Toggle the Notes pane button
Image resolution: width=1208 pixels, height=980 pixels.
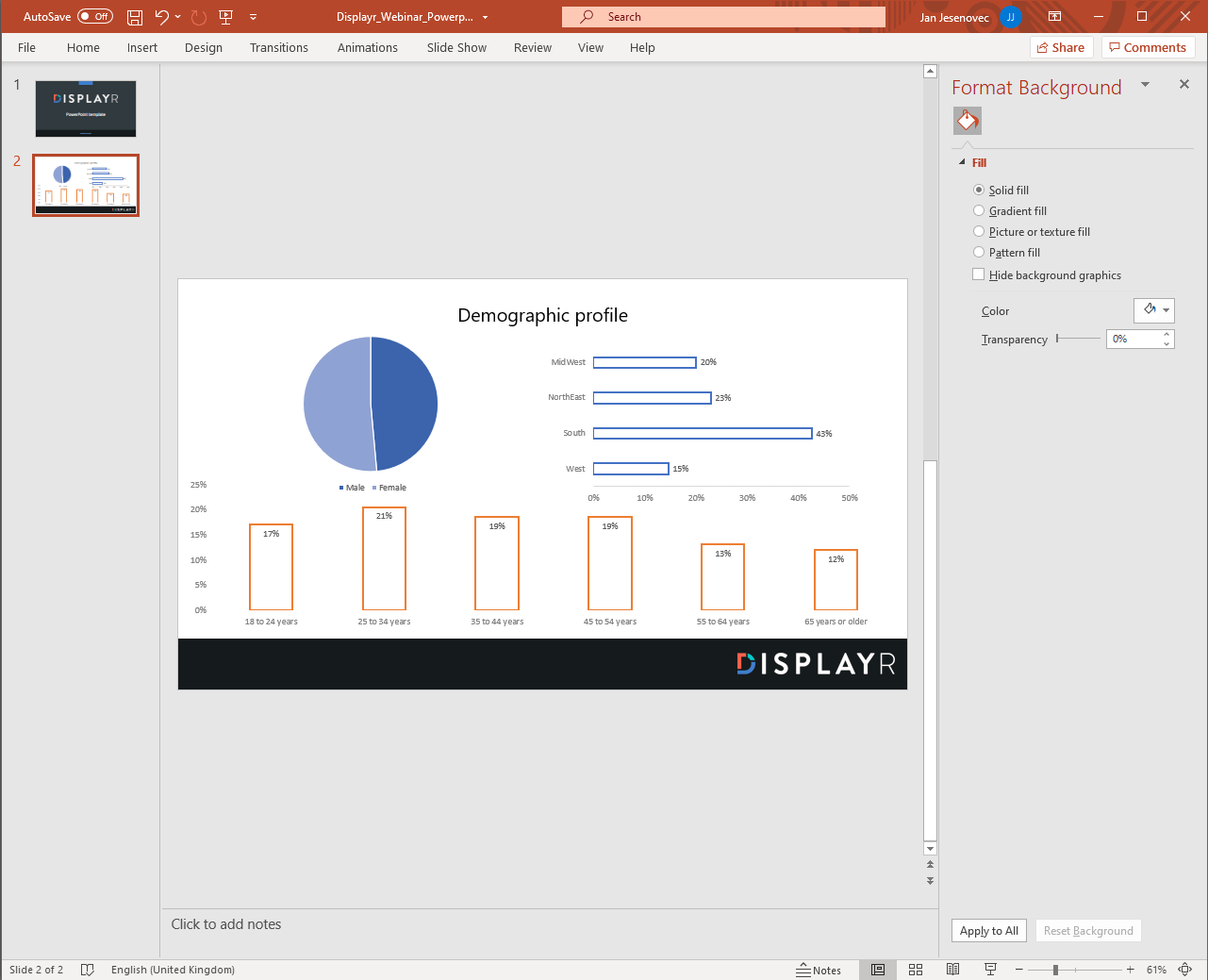819,970
